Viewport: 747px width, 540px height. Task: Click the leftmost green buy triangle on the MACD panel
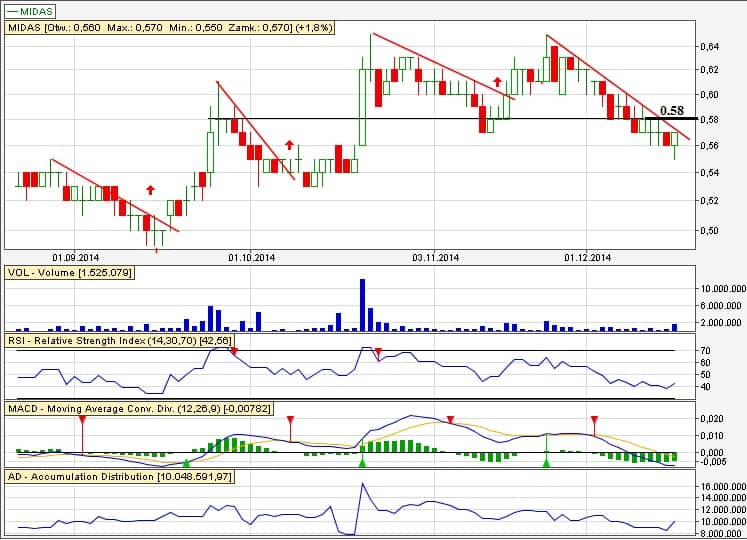click(x=186, y=462)
